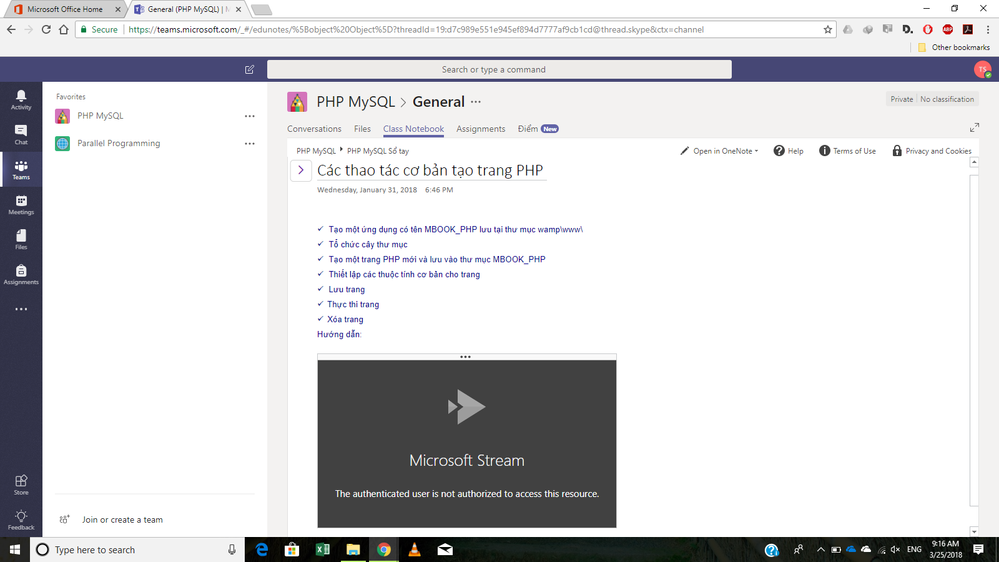Image resolution: width=999 pixels, height=562 pixels.
Task: Click the notebook scrollbar down arrow
Action: 974,531
